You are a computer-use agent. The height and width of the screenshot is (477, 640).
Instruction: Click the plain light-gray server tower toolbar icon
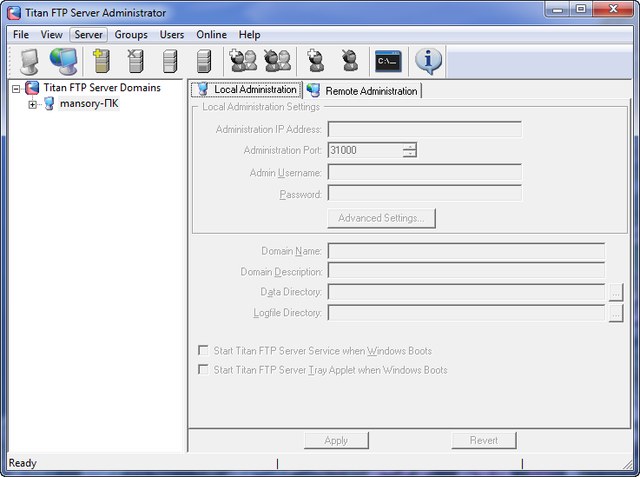click(x=169, y=61)
